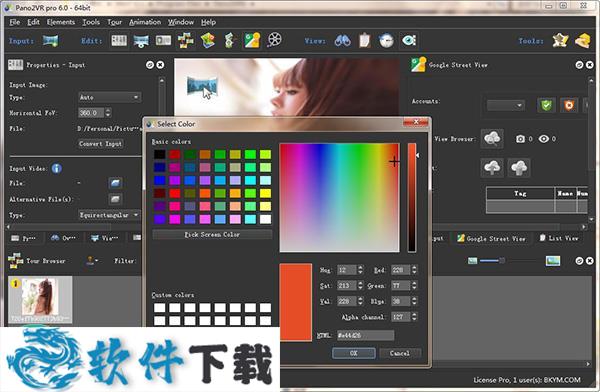Open the Input Image Type dropdown set to Auto
This screenshot has height=392, width=600.
109,97
